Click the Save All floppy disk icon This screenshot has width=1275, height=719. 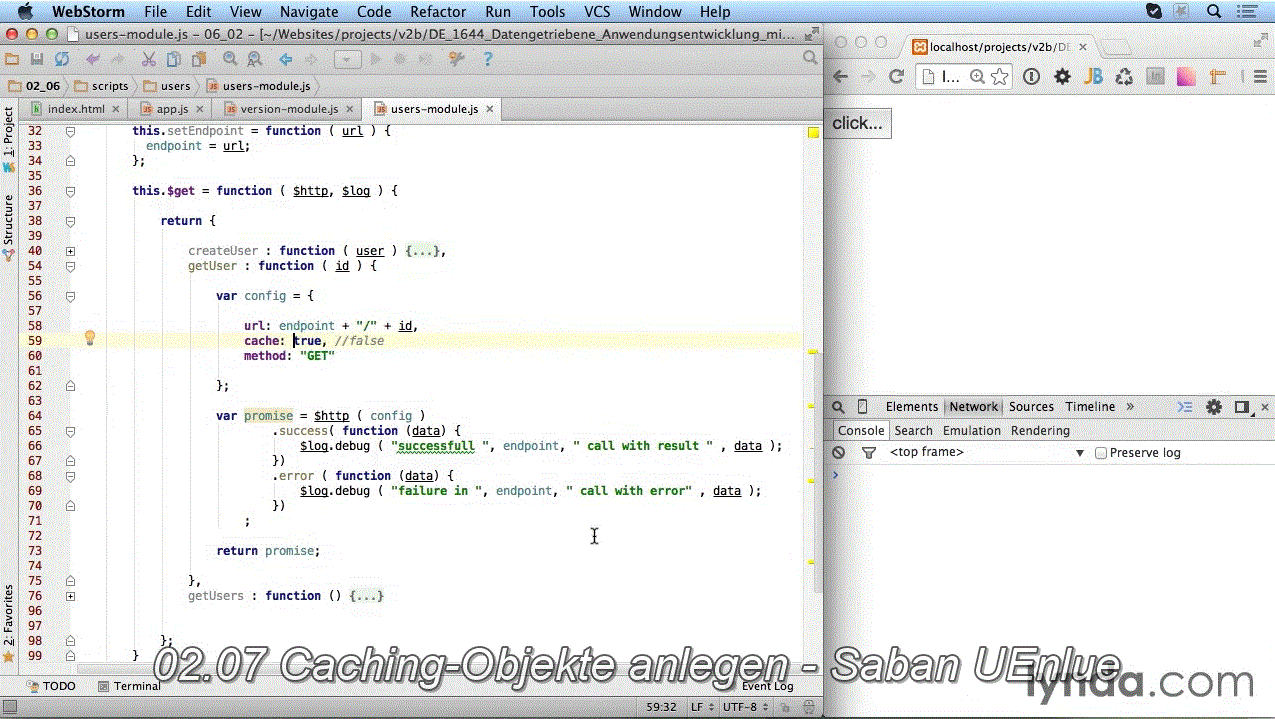pos(37,60)
